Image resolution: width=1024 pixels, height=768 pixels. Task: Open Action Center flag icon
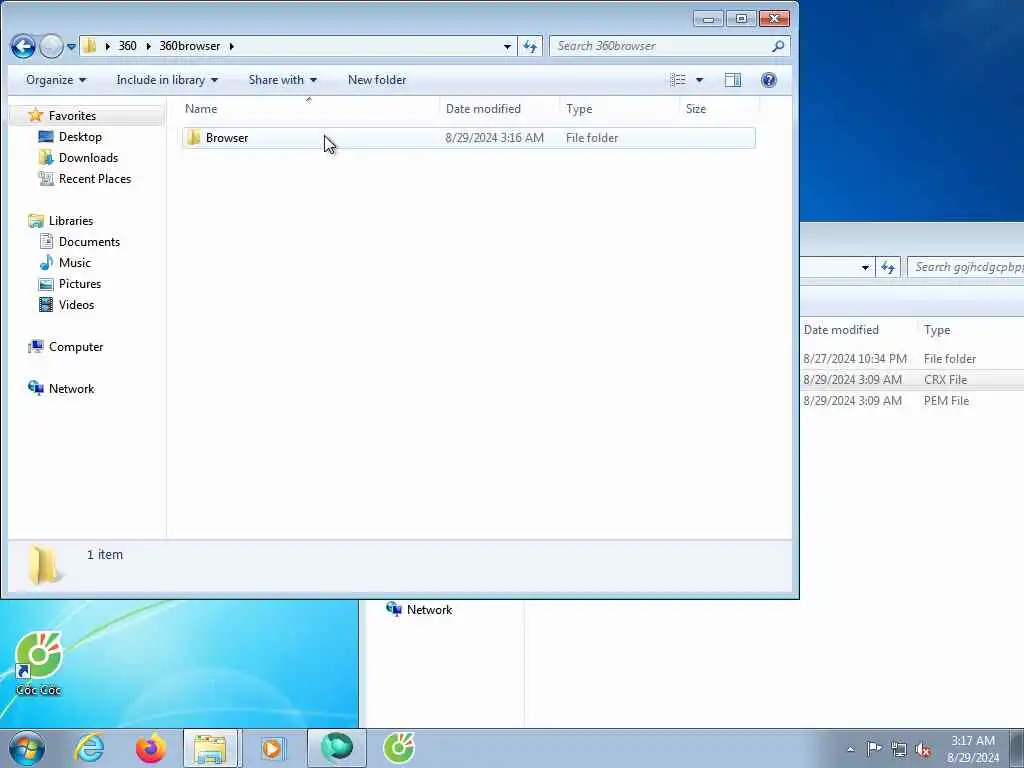pyautogui.click(x=874, y=748)
